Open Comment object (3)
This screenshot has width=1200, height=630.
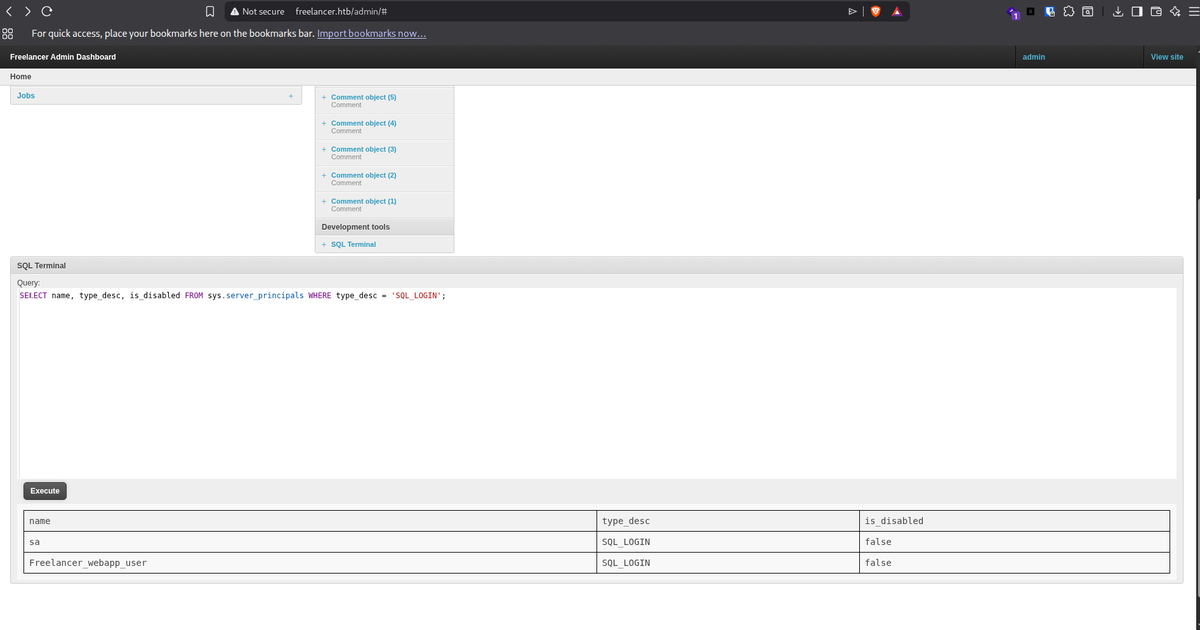pos(364,149)
